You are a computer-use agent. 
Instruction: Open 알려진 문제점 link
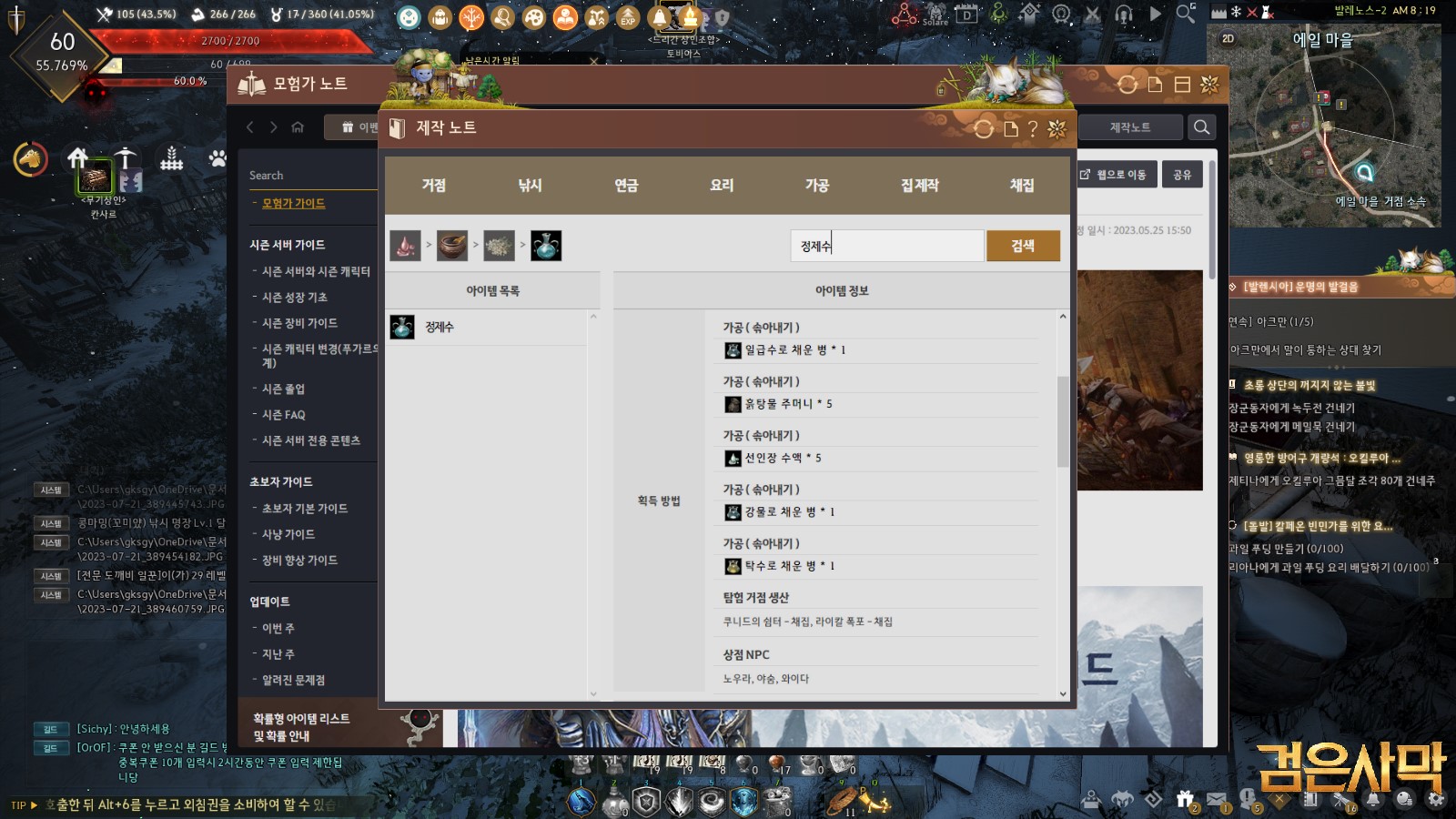click(x=293, y=680)
